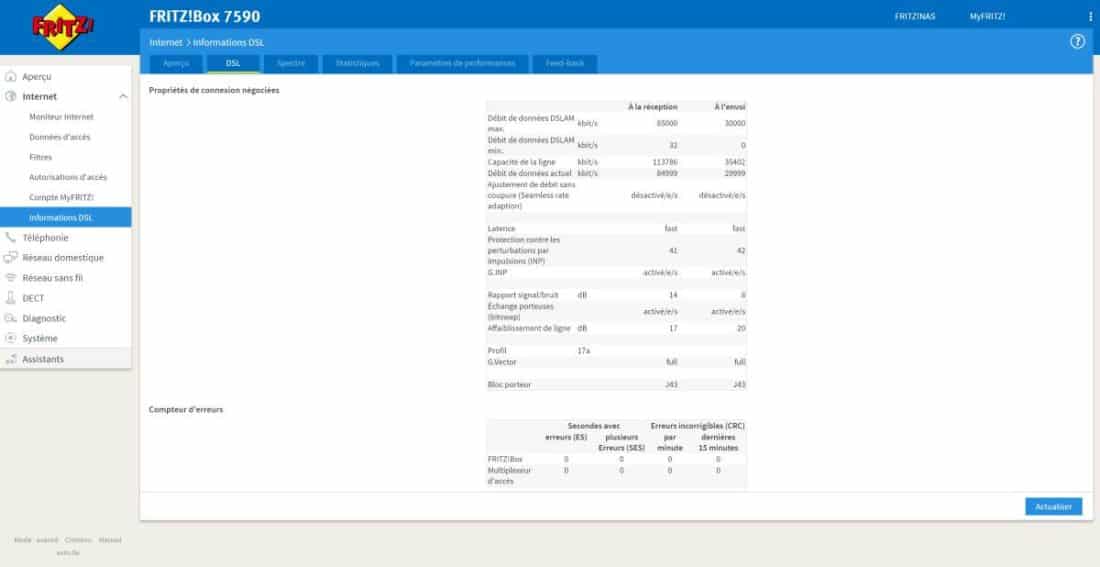Switch to the Aperçu tab
This screenshot has width=1100, height=567.
[176, 64]
